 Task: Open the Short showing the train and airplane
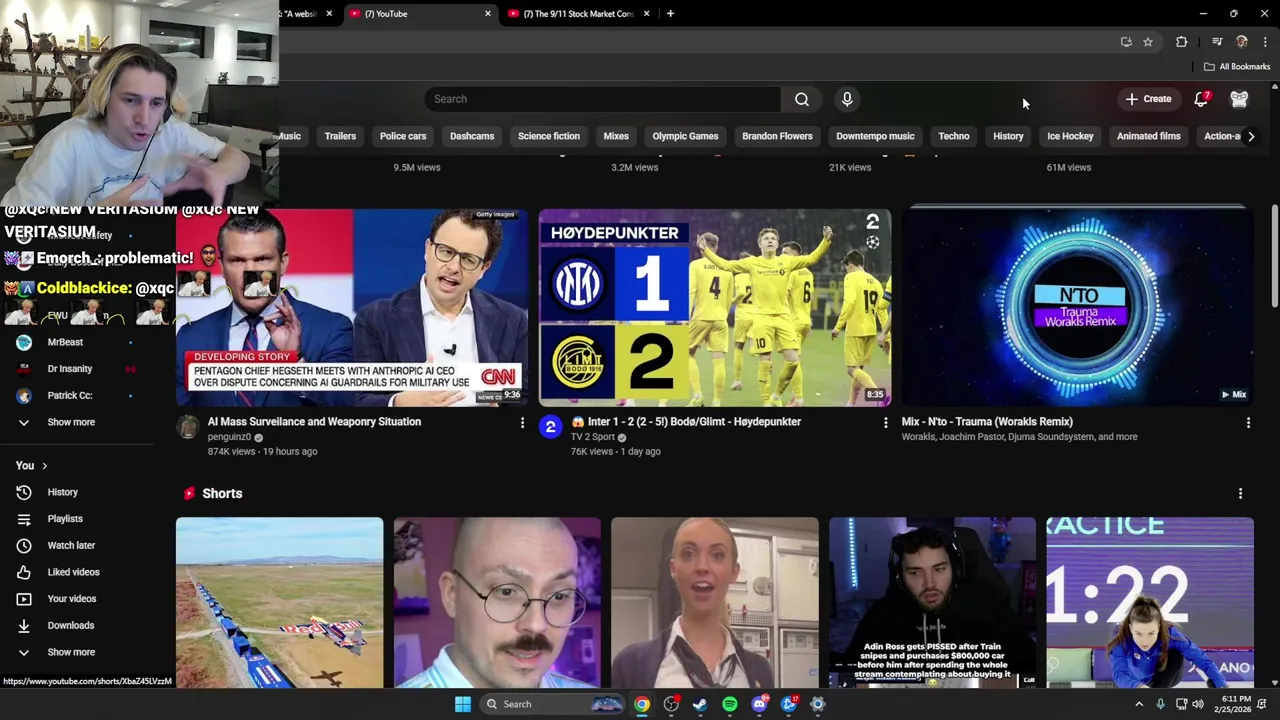(x=279, y=602)
